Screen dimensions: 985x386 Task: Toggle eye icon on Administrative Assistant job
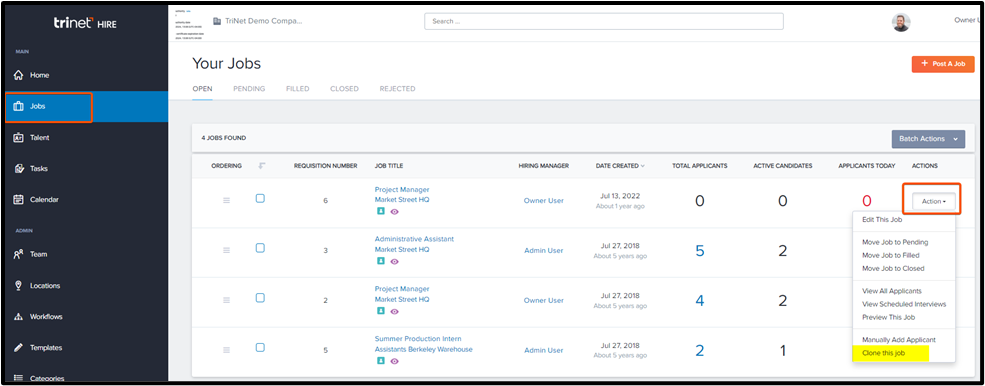pyautogui.click(x=395, y=262)
